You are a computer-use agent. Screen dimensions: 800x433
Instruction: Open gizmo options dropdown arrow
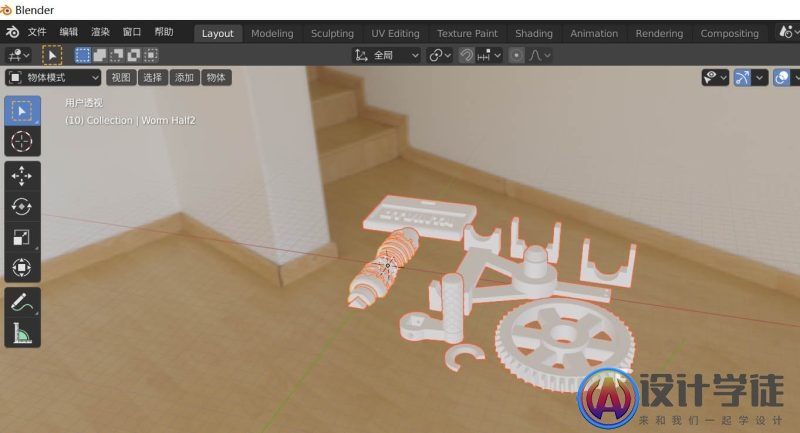[x=760, y=78]
